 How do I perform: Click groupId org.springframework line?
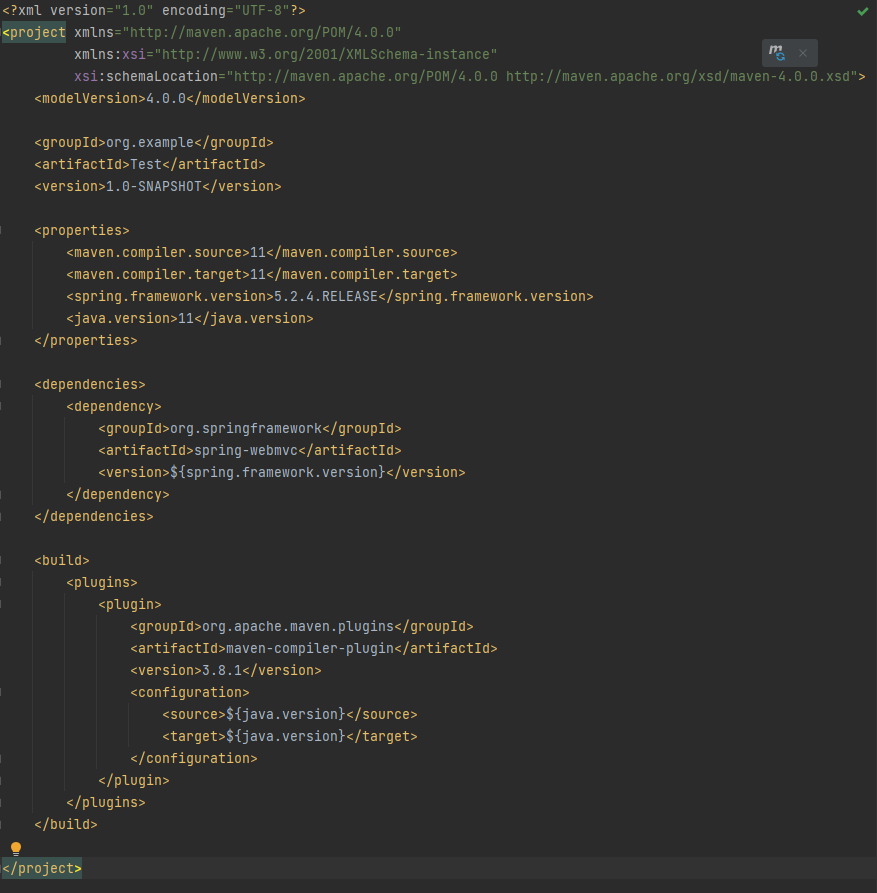pos(250,428)
